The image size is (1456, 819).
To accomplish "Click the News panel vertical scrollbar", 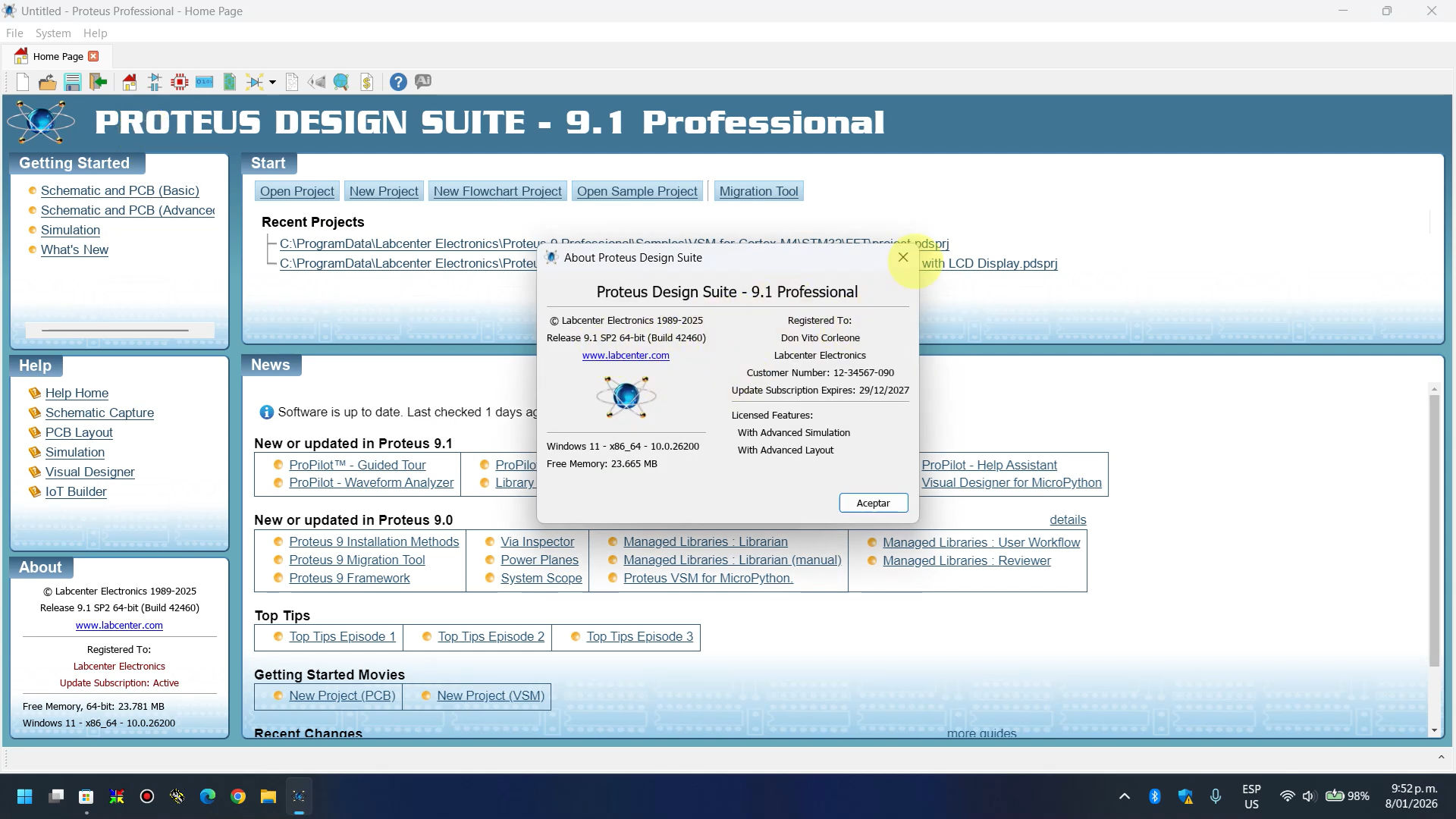I will tap(1433, 531).
